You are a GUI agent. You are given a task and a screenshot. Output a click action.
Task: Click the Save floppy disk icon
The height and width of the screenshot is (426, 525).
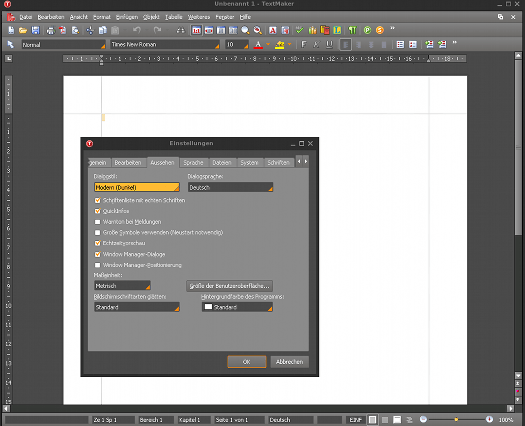(x=35, y=30)
